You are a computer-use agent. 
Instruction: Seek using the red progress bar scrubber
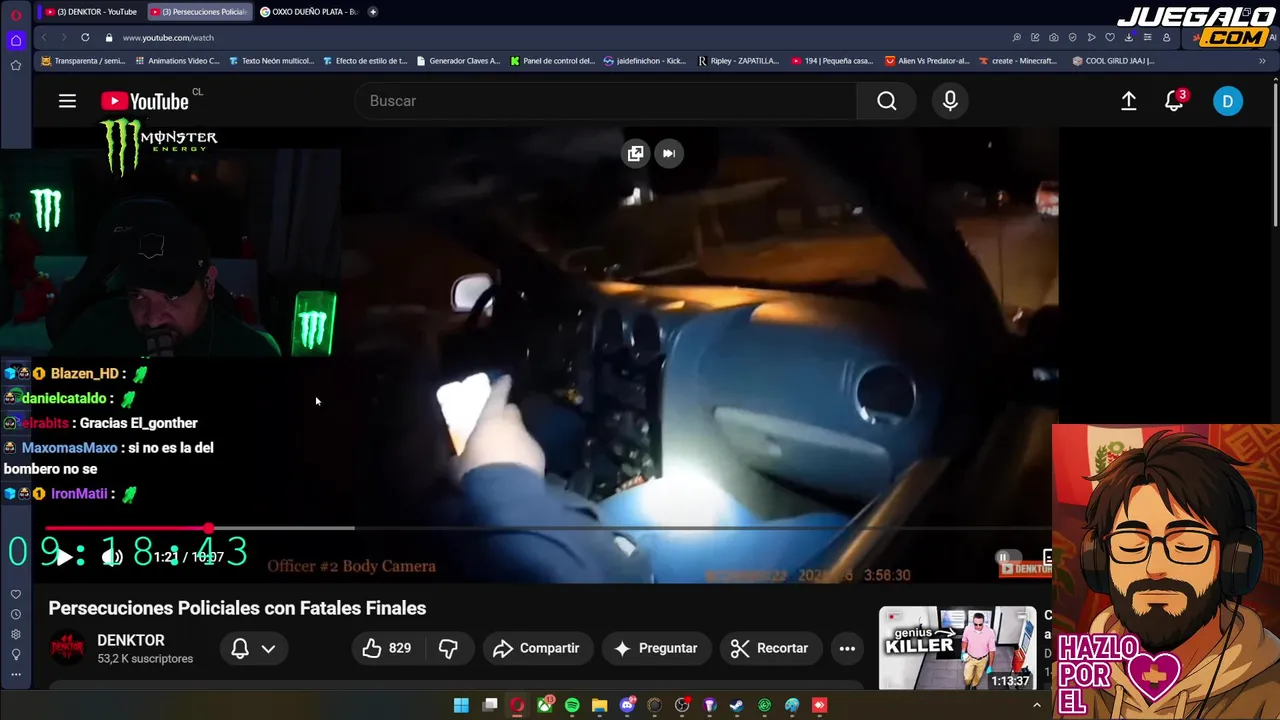pyautogui.click(x=208, y=528)
